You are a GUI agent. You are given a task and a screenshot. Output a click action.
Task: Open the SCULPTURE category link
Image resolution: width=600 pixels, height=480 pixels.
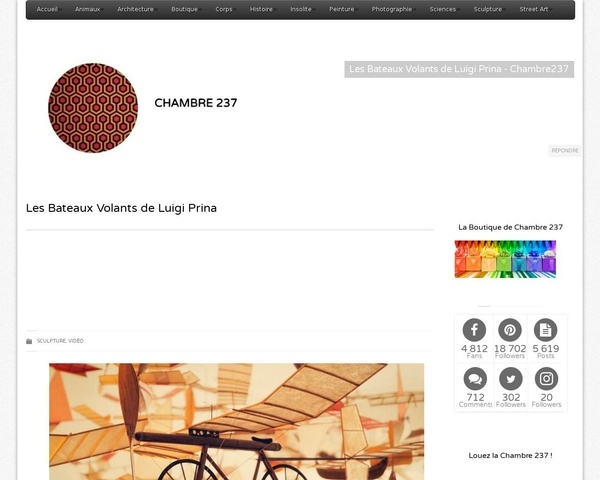[x=51, y=341]
